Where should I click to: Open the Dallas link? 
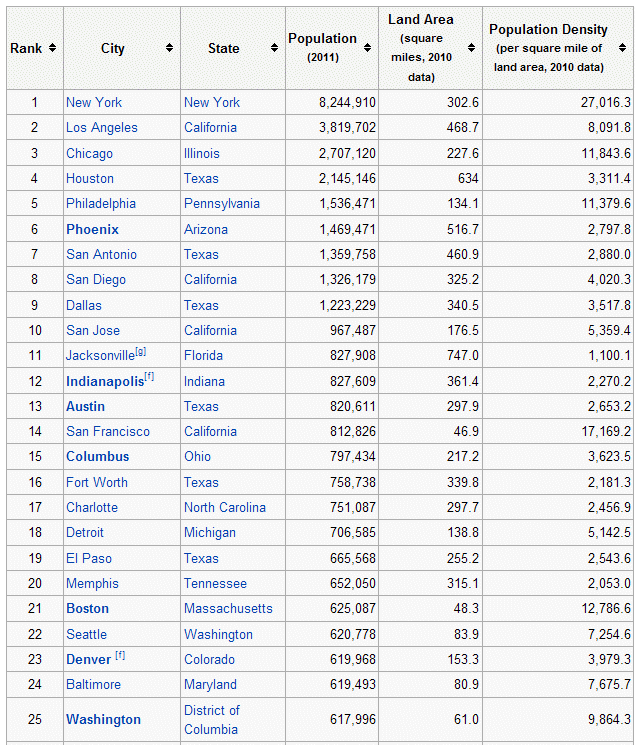tap(84, 306)
